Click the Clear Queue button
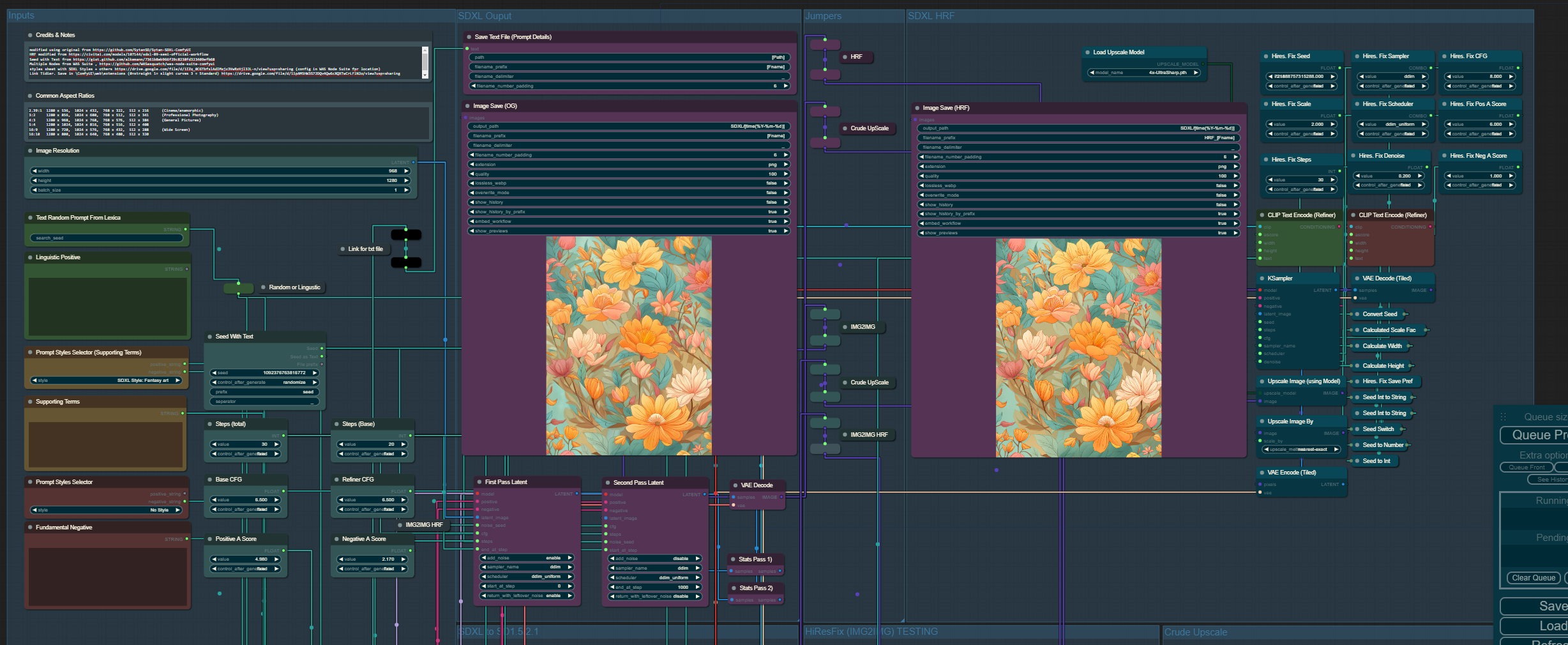This screenshot has width=1568, height=645. [x=1534, y=578]
